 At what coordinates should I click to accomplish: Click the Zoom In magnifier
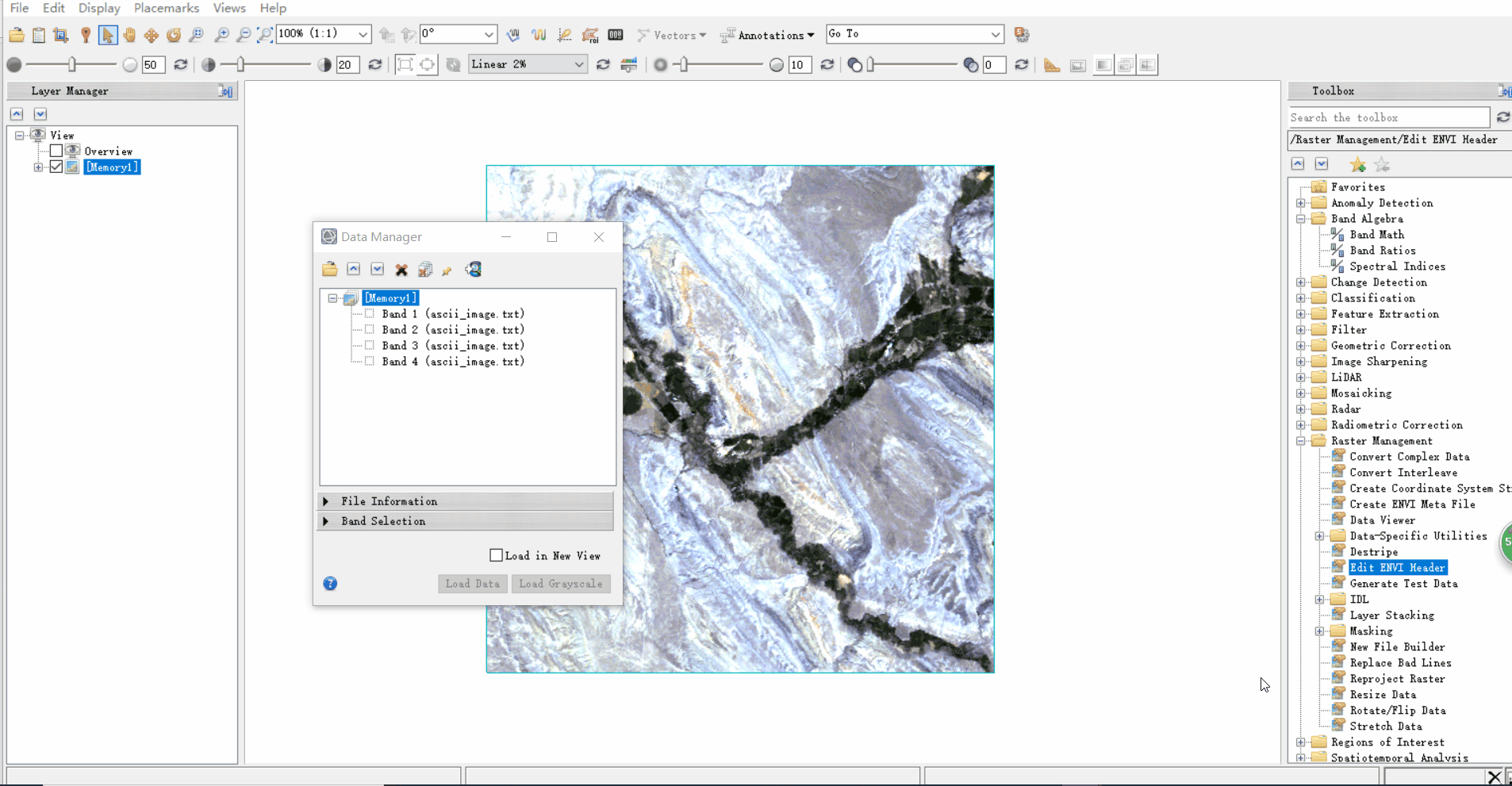[222, 35]
